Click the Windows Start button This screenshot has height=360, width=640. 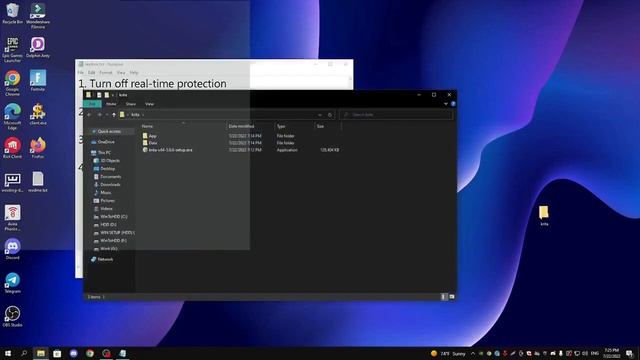pos(8,353)
